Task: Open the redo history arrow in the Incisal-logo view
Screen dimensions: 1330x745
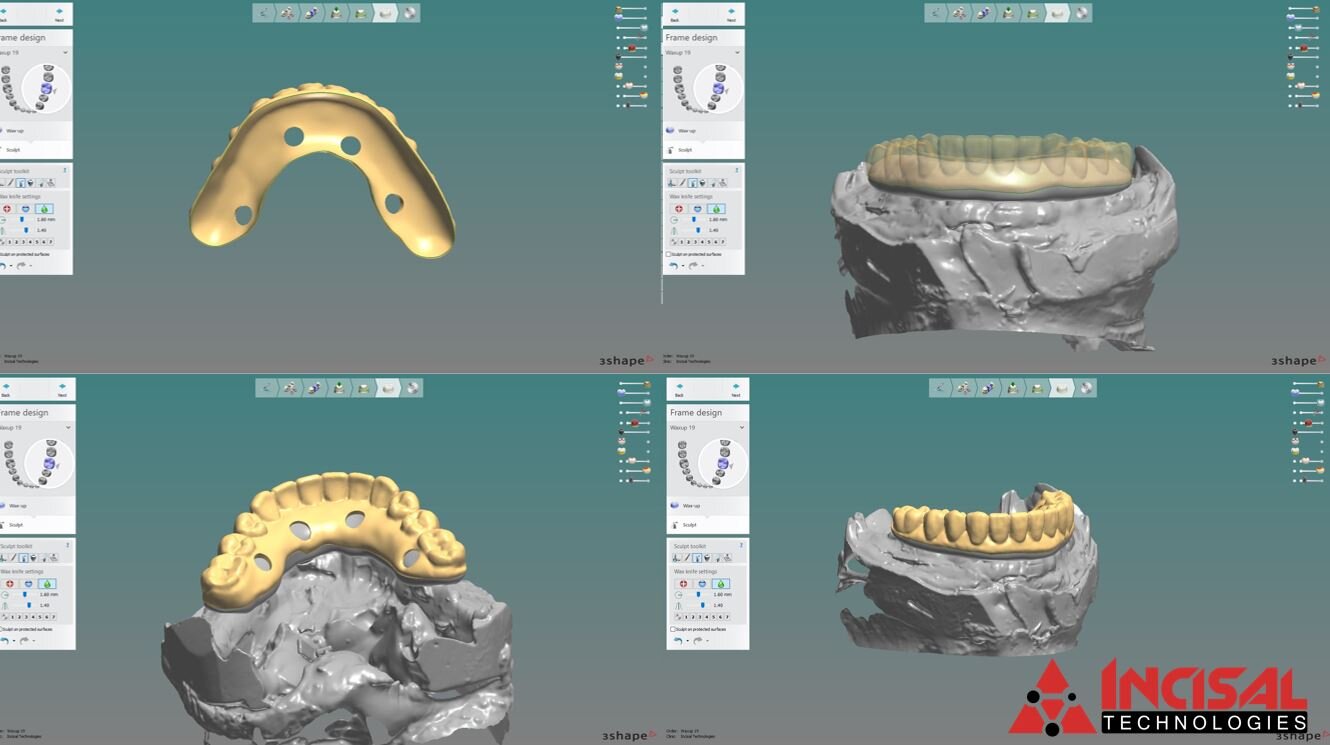Action: pyautogui.click(x=708, y=641)
